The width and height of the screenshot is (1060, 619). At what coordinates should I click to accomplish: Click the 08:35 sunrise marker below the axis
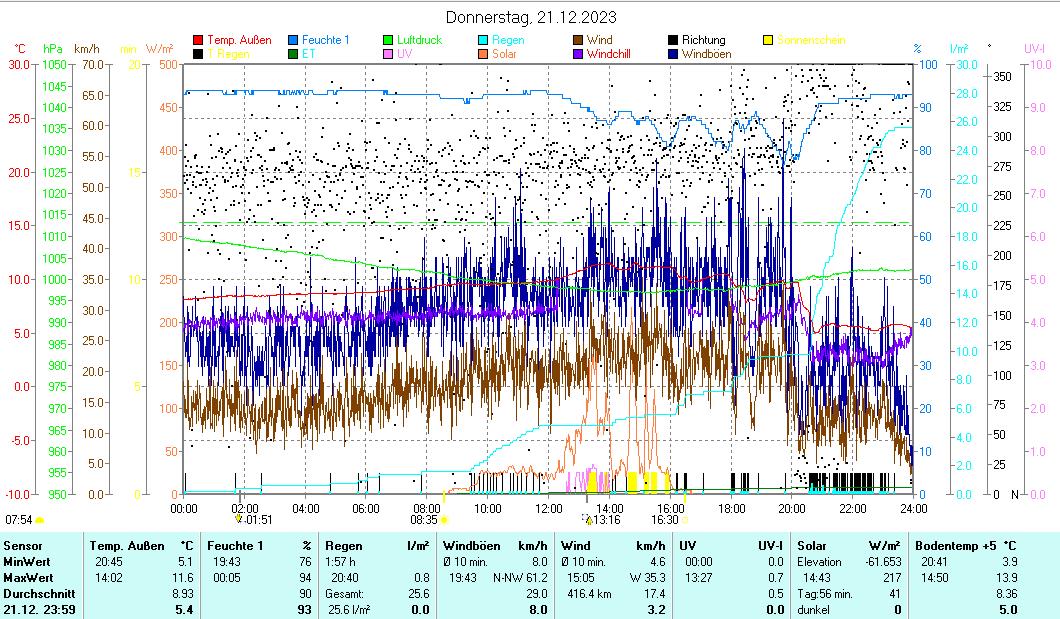click(424, 520)
